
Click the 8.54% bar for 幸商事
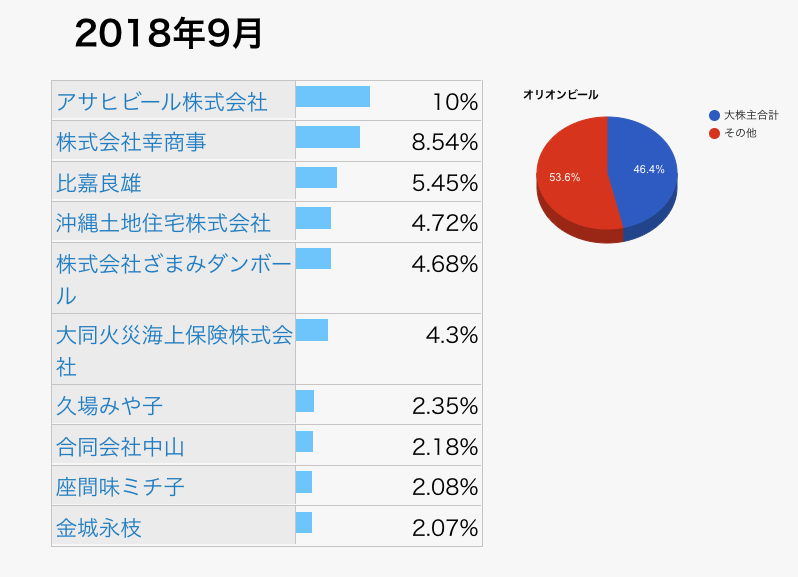328,137
